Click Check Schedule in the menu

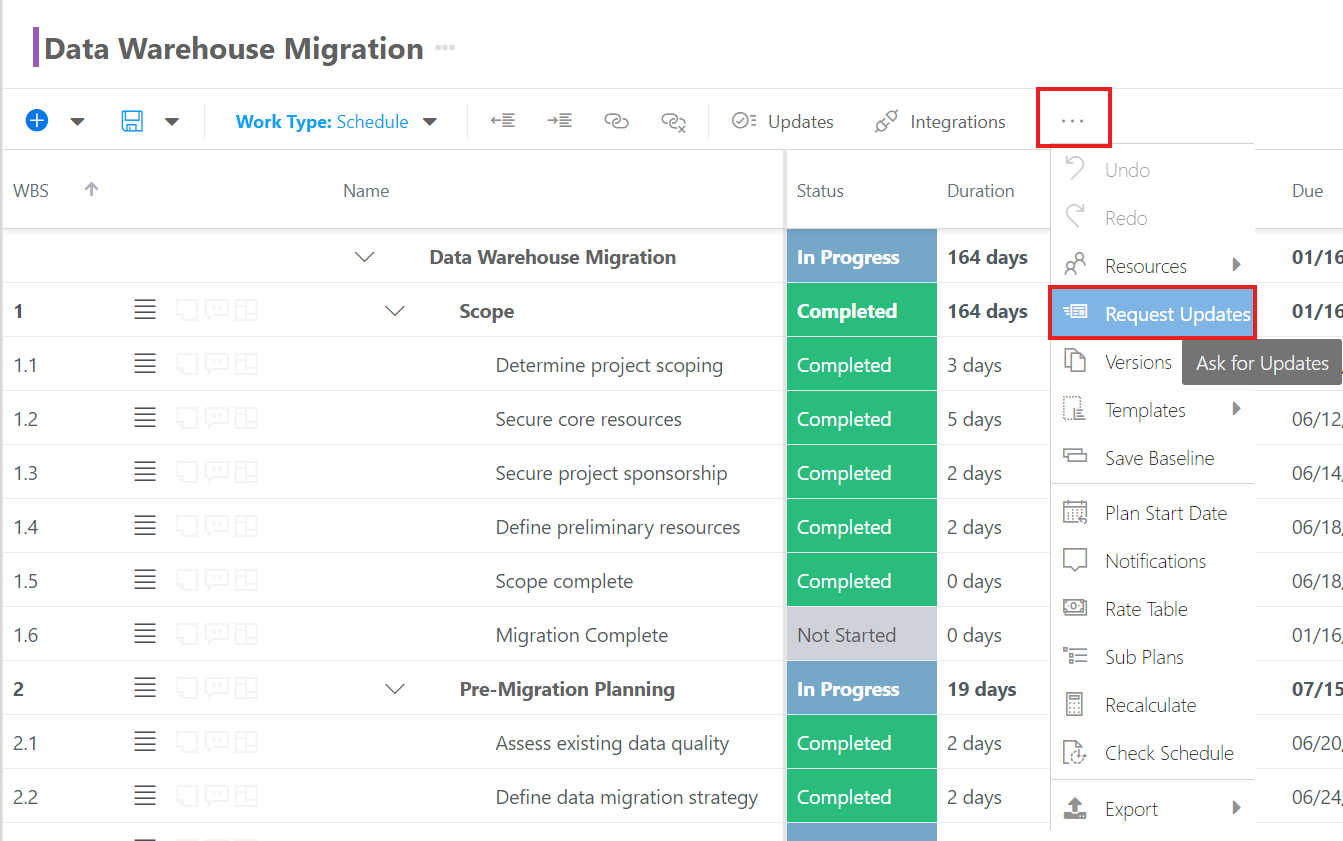[1168, 753]
